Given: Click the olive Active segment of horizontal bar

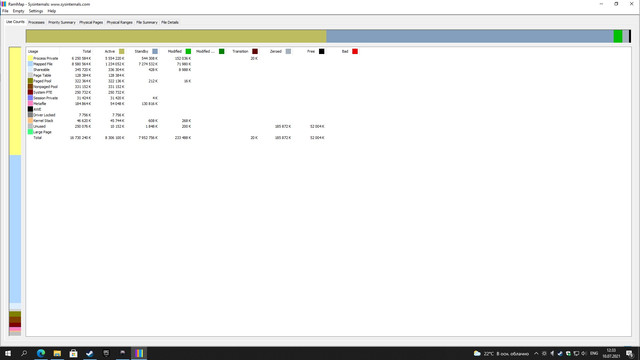Looking at the screenshot, I should click(176, 36).
